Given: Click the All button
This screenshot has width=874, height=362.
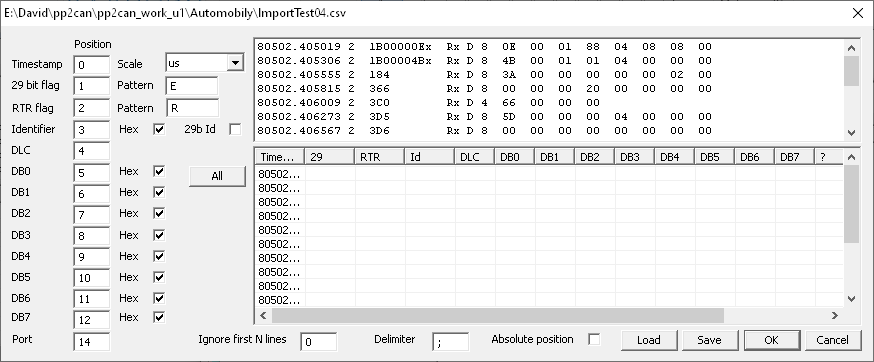Looking at the screenshot, I should (217, 176).
